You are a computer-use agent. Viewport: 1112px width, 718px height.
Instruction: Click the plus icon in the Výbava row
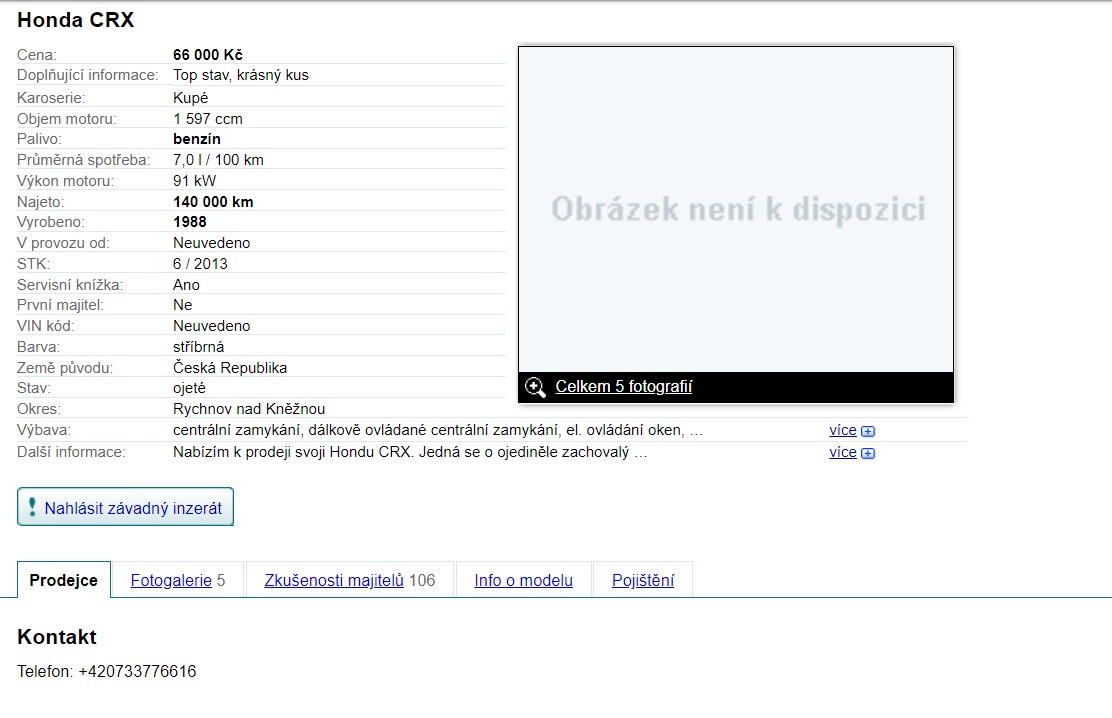click(868, 432)
